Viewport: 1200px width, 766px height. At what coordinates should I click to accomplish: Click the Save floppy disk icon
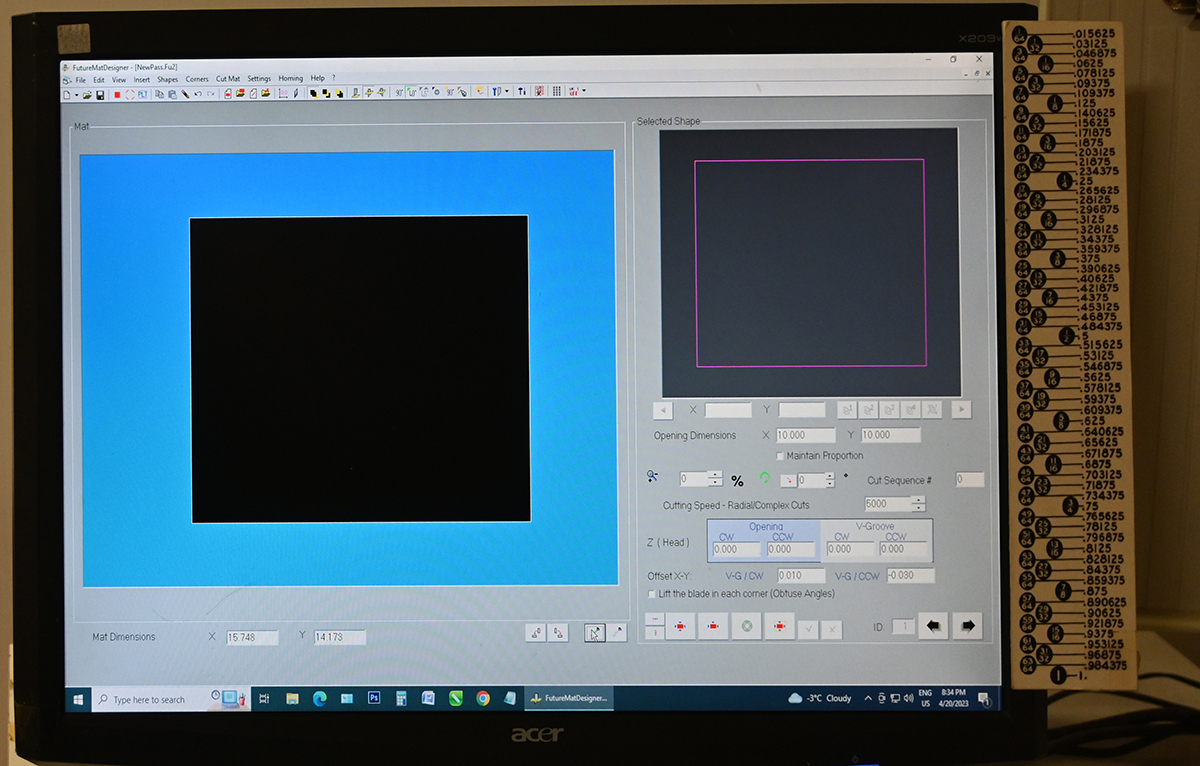(100, 94)
